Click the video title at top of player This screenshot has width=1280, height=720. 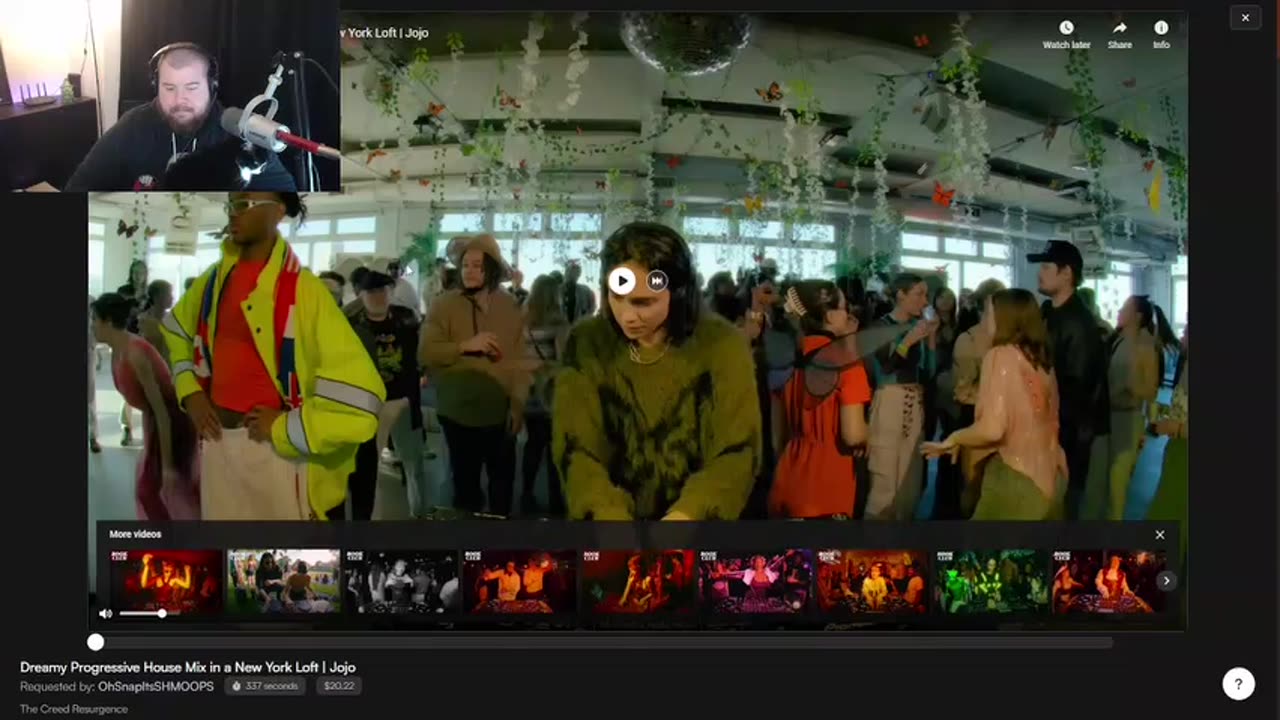pyautogui.click(x=385, y=33)
